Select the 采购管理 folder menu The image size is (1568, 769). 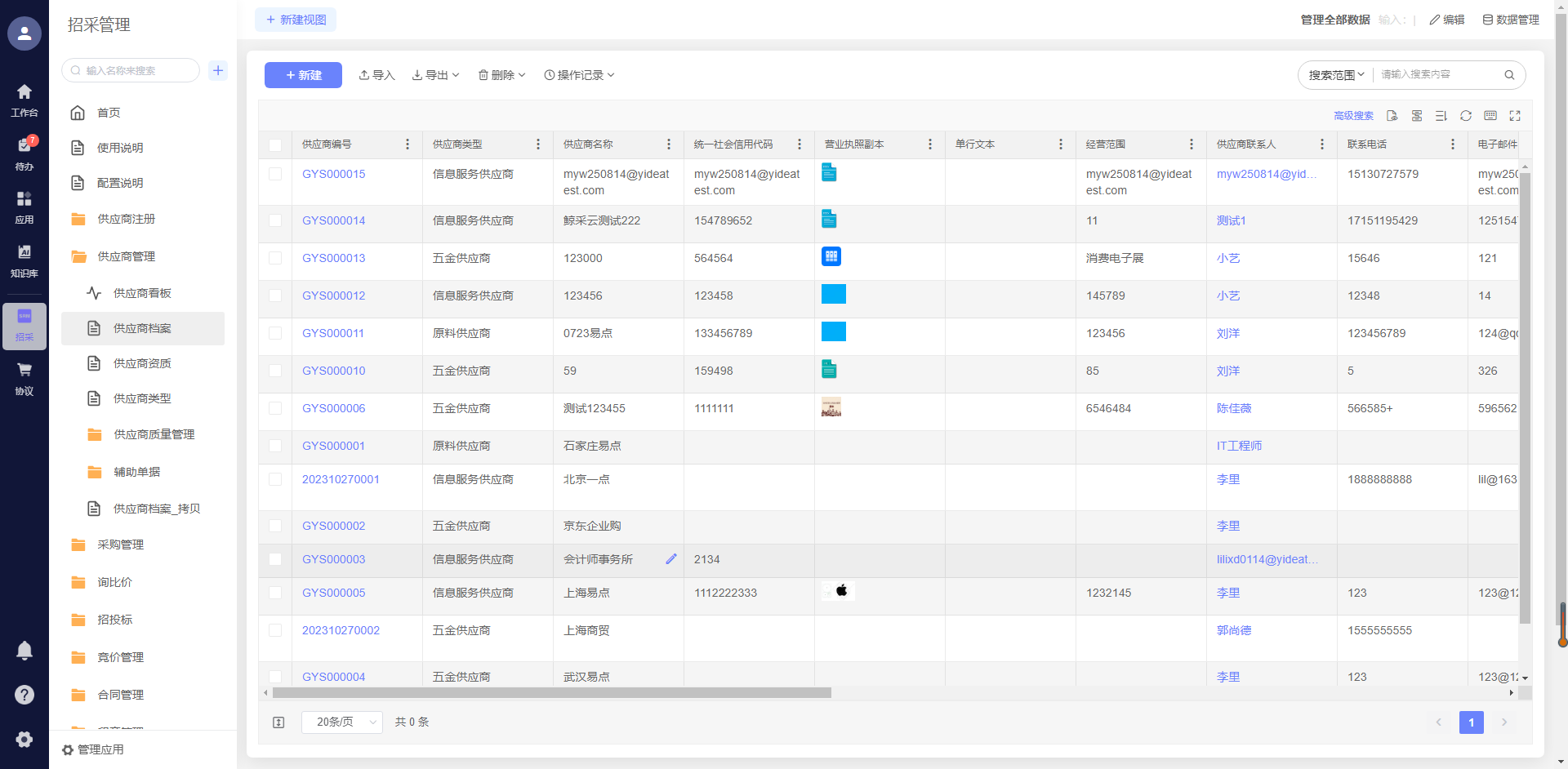pos(121,545)
